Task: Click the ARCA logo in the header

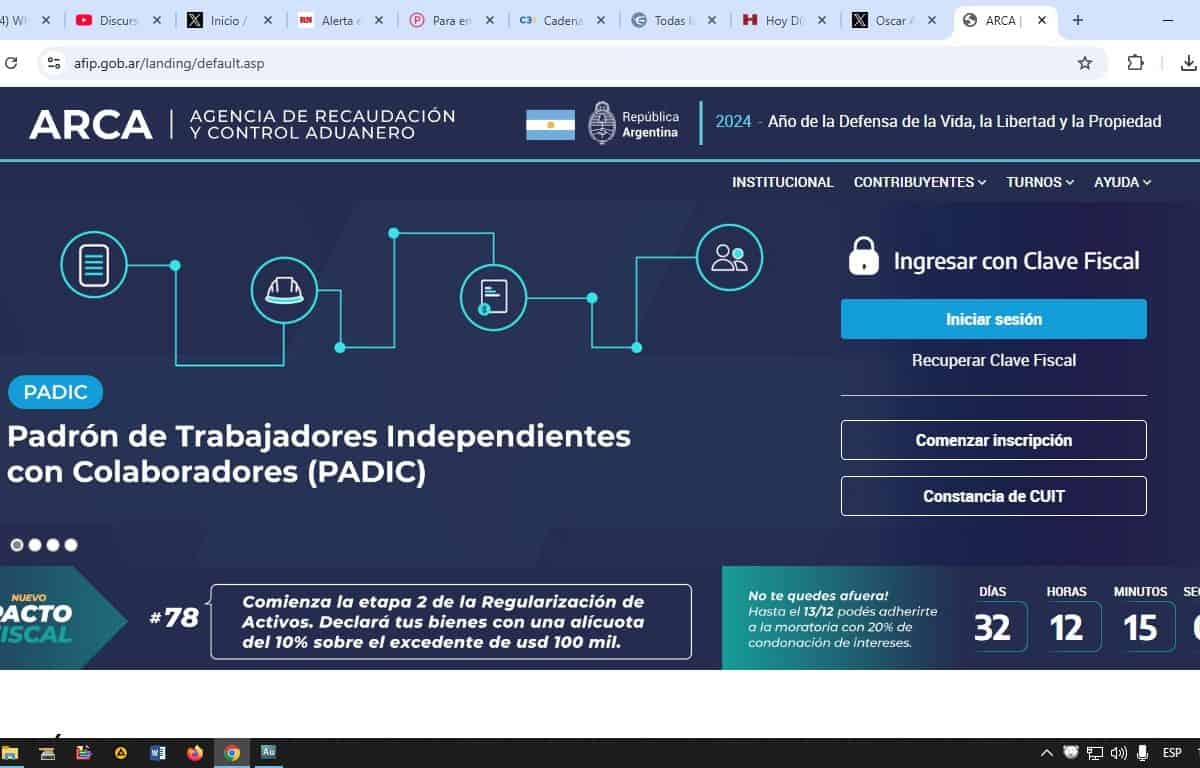Action: [x=91, y=124]
